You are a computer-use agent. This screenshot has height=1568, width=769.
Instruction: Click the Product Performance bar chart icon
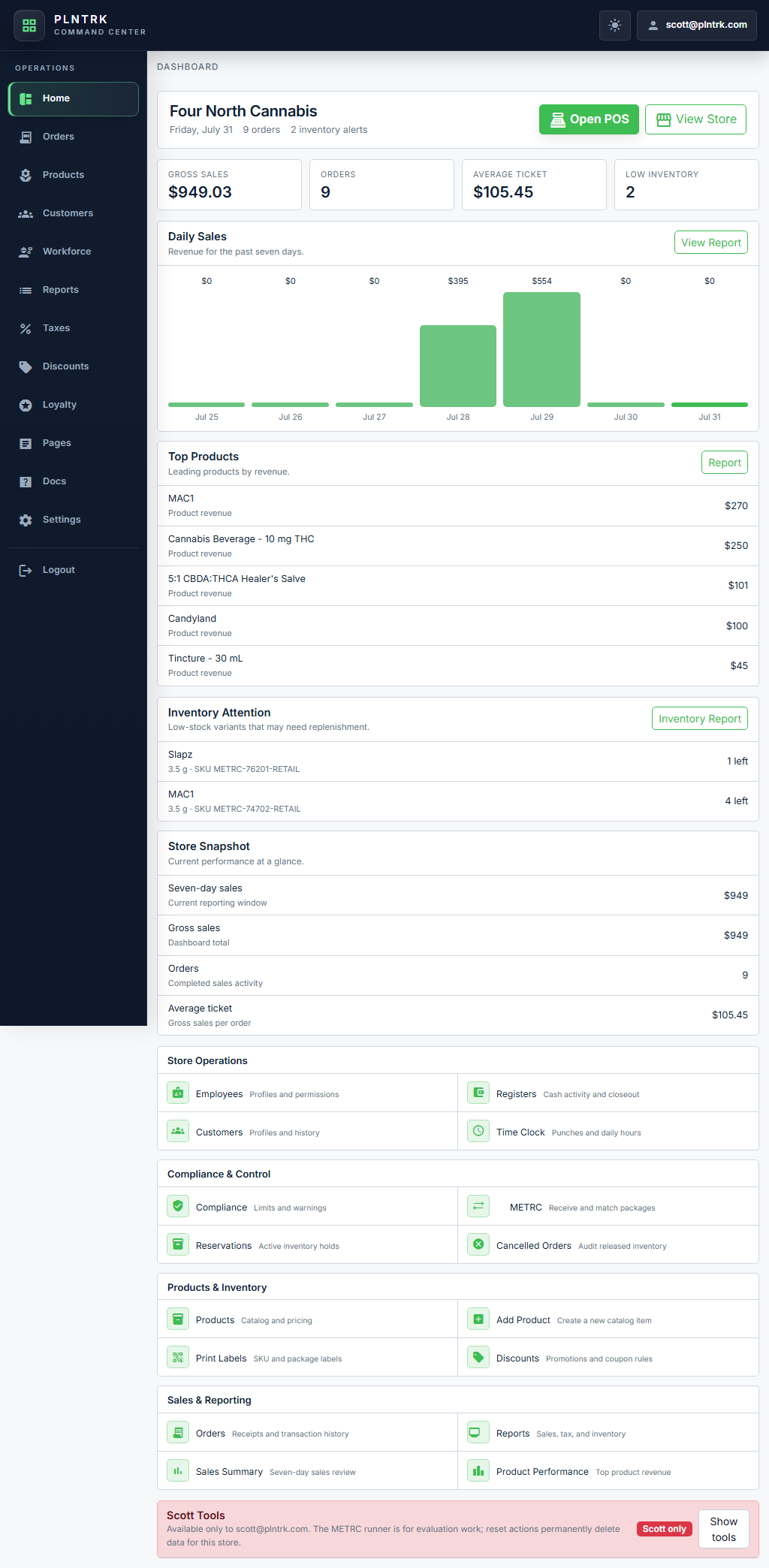pyautogui.click(x=478, y=1471)
